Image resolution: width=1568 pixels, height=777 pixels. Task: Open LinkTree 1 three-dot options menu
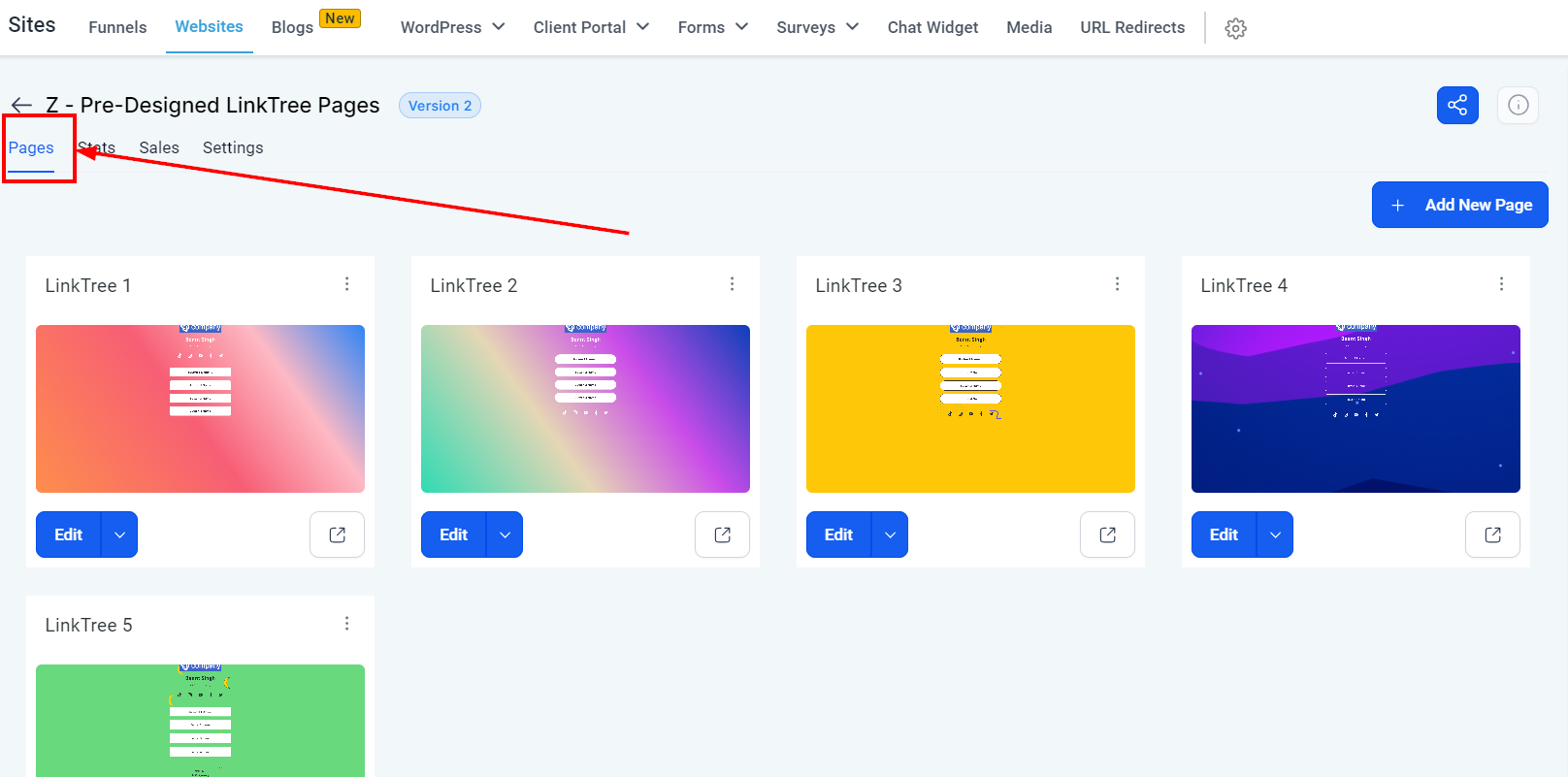coord(346,284)
